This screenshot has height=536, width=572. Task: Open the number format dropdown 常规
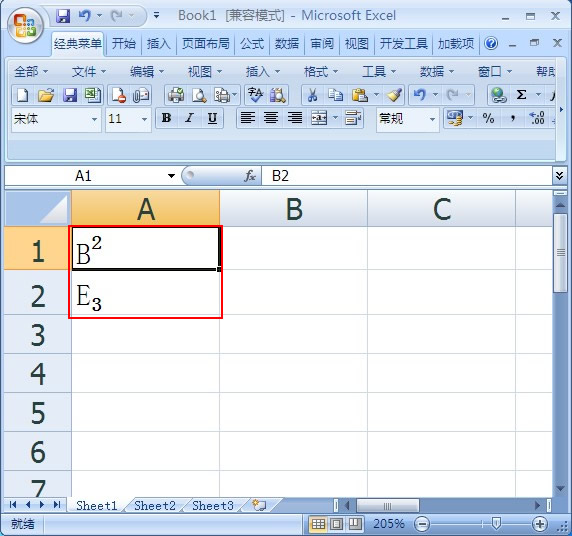pyautogui.click(x=432, y=119)
